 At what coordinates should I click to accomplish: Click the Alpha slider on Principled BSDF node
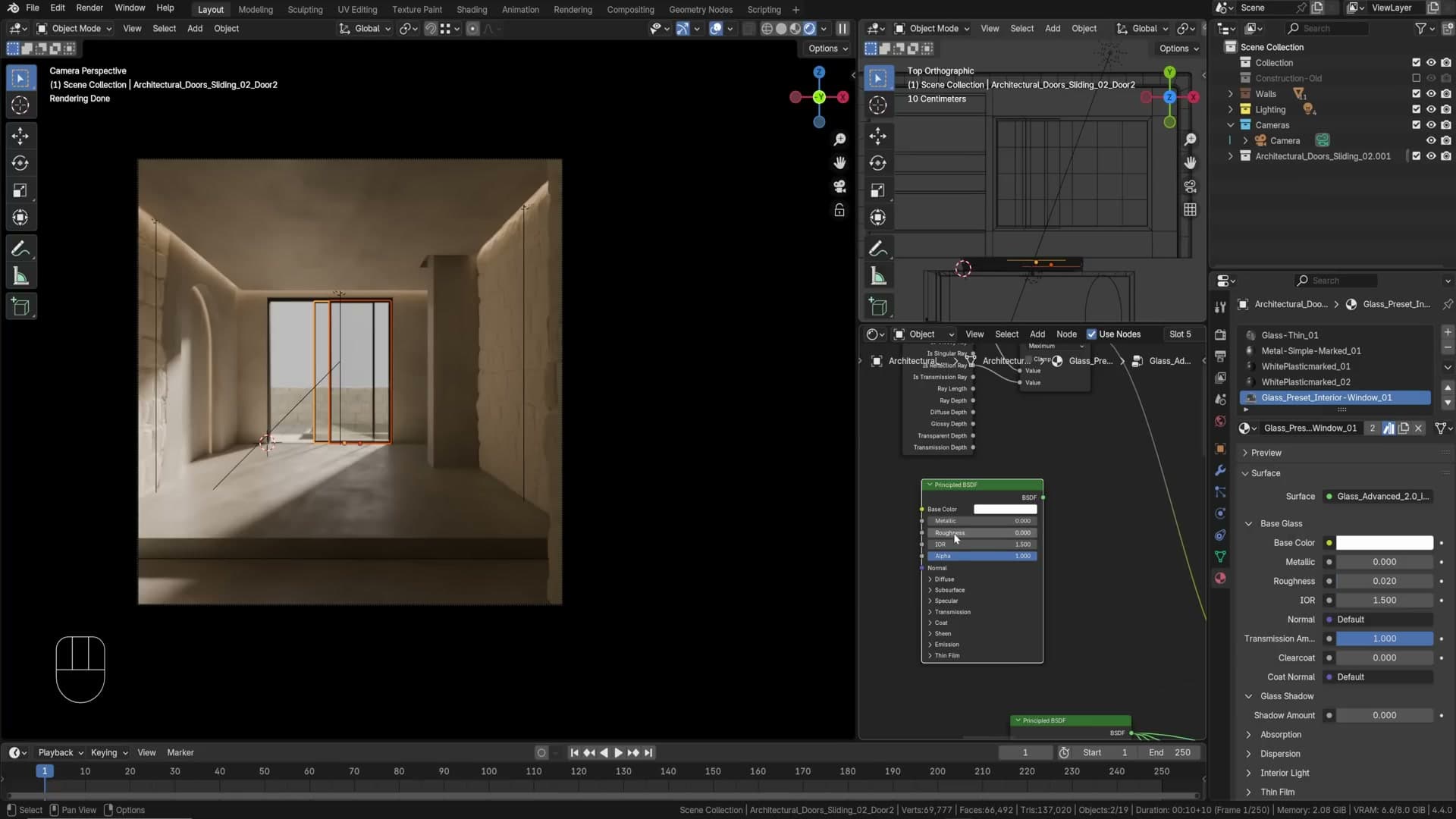[981, 556]
